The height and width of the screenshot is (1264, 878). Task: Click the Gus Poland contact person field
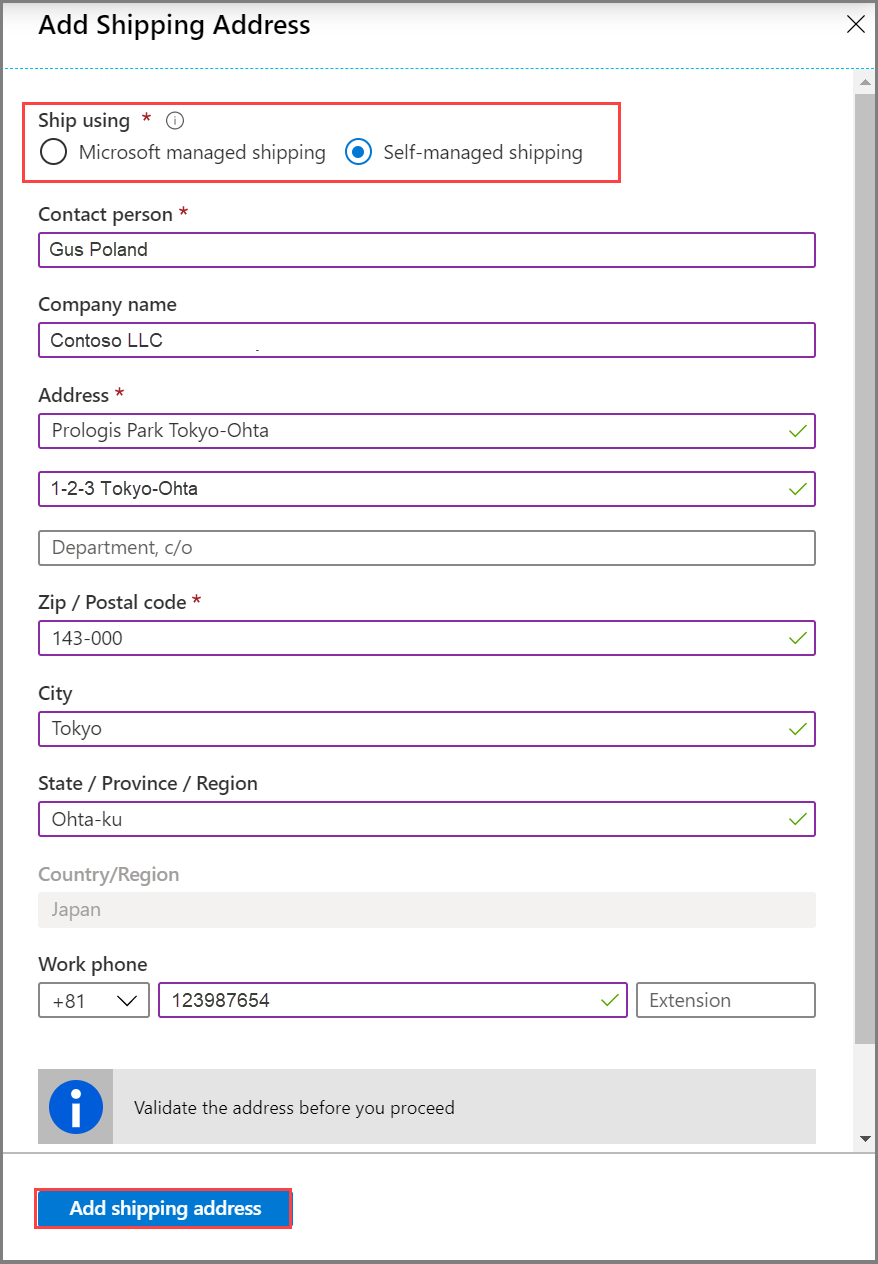[x=426, y=249]
